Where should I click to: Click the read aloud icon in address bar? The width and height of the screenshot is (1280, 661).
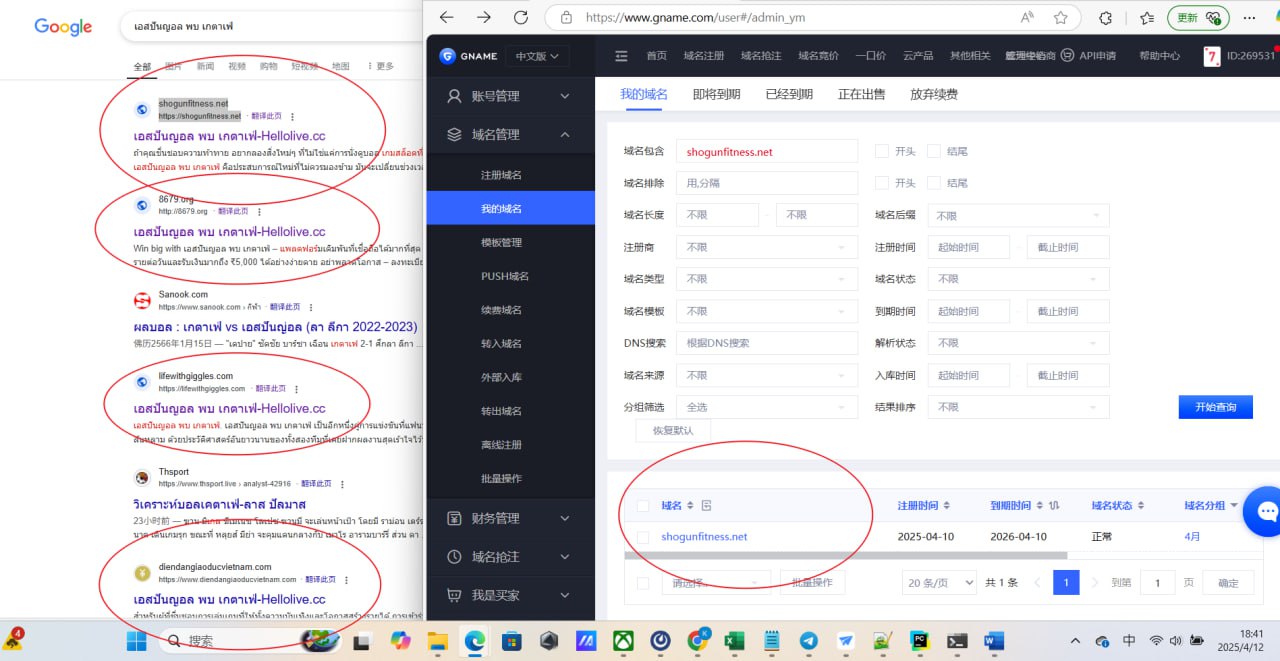point(1027,18)
